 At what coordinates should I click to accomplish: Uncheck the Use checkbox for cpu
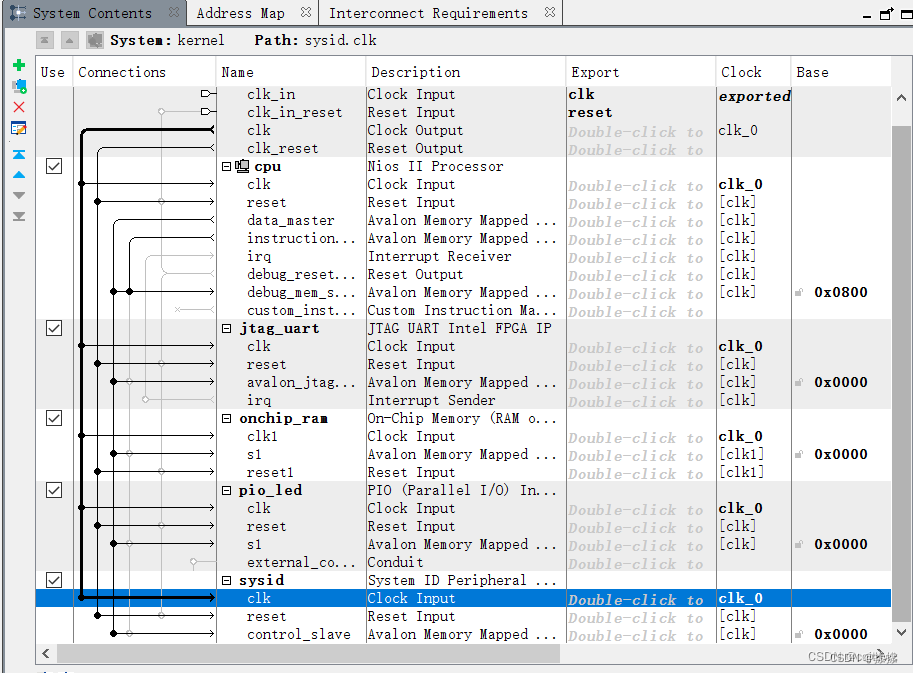point(54,167)
